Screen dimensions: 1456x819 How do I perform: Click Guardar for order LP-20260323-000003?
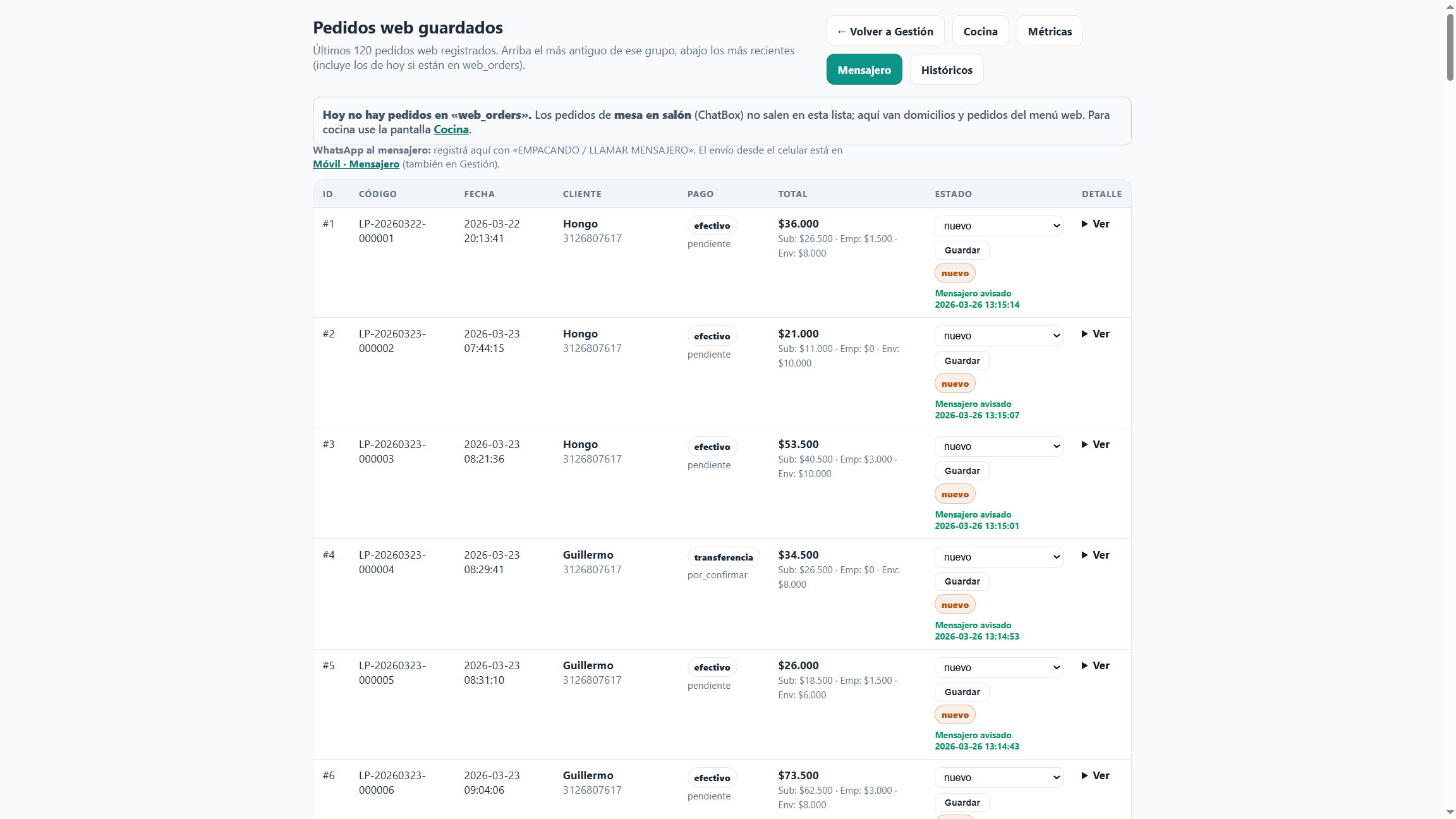pyautogui.click(x=962, y=471)
